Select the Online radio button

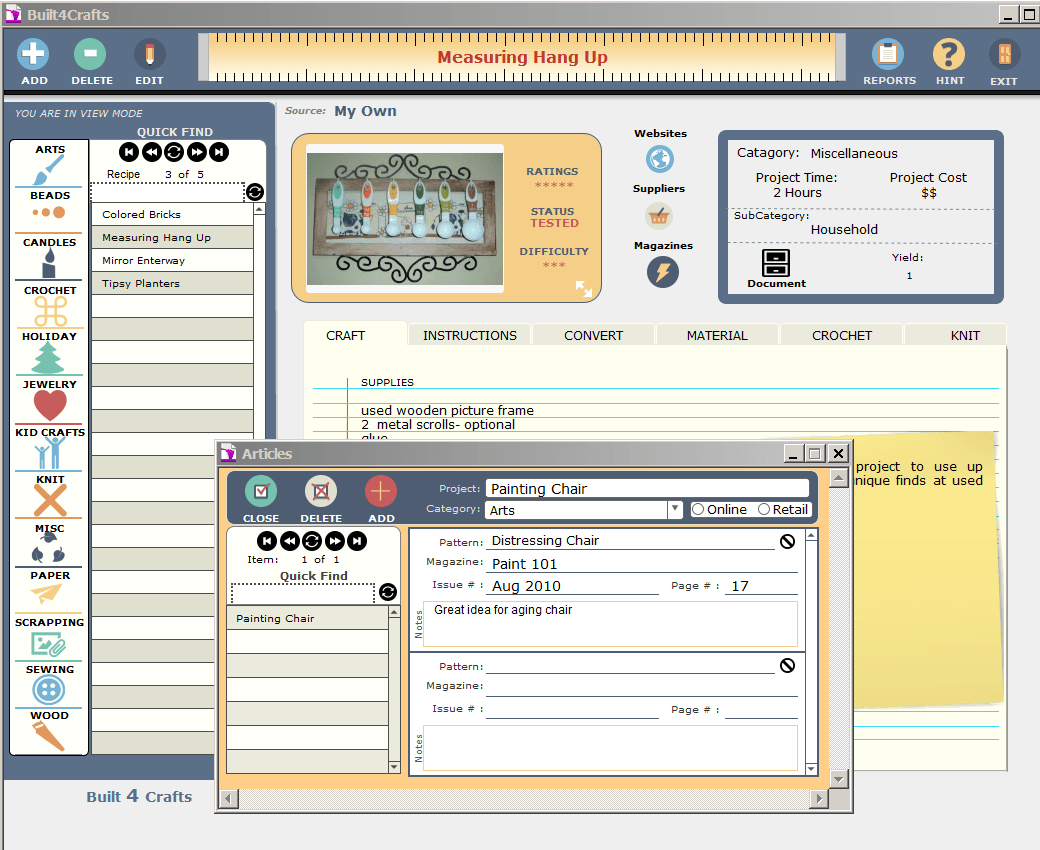point(698,510)
